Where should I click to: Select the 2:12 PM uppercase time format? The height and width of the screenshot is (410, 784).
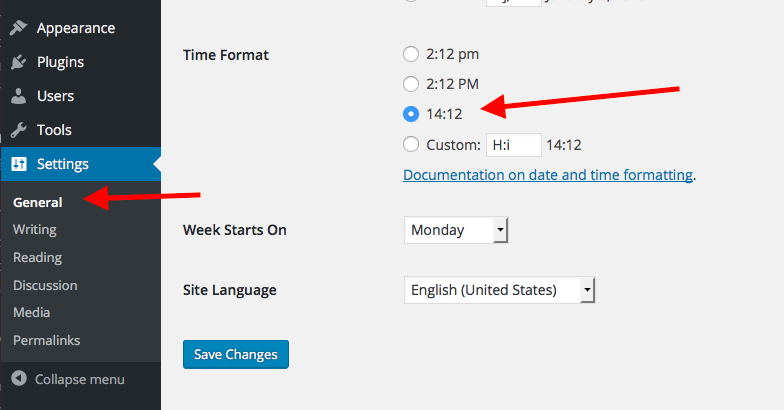click(x=411, y=84)
